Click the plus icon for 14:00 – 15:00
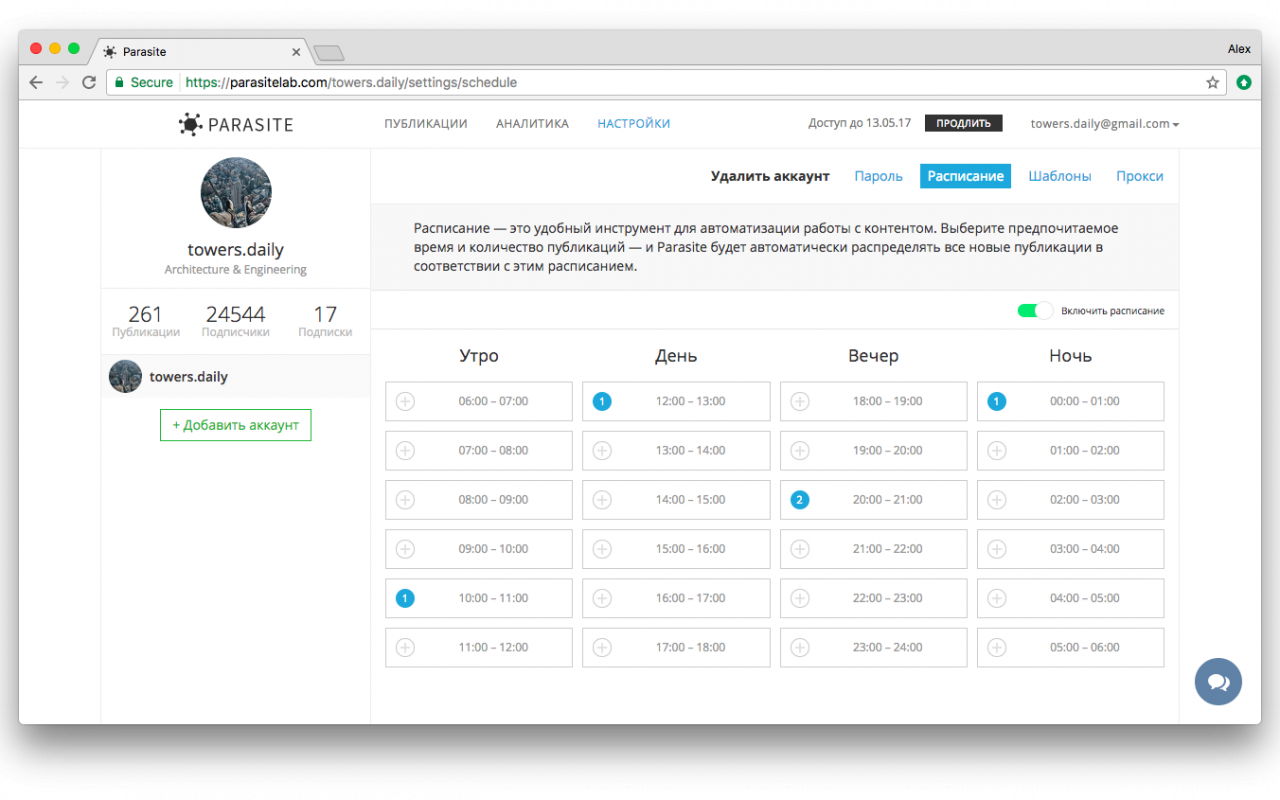 click(x=602, y=499)
